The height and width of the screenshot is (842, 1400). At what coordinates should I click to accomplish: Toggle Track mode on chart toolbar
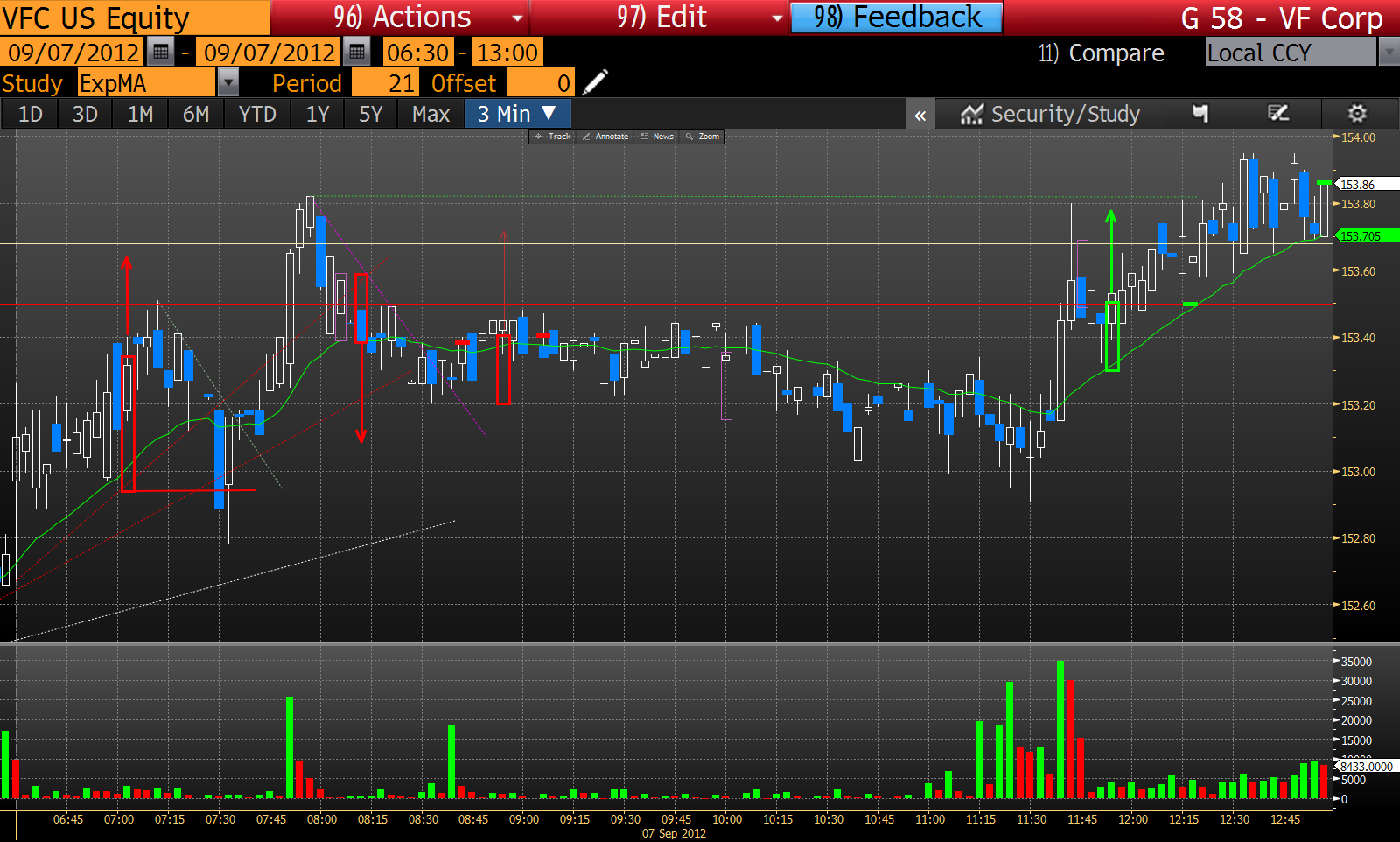pos(553,137)
